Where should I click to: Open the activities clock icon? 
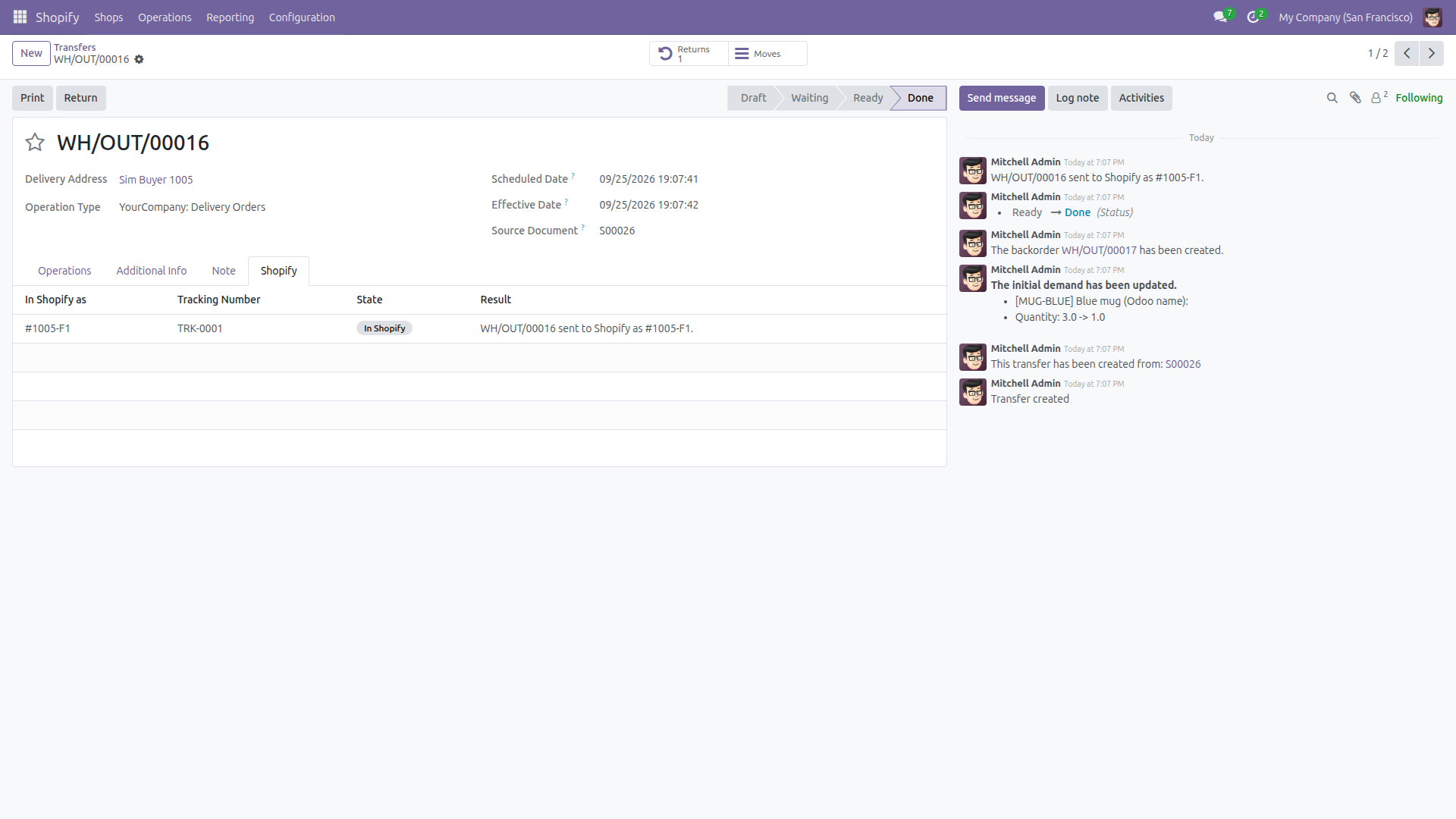tap(1254, 17)
